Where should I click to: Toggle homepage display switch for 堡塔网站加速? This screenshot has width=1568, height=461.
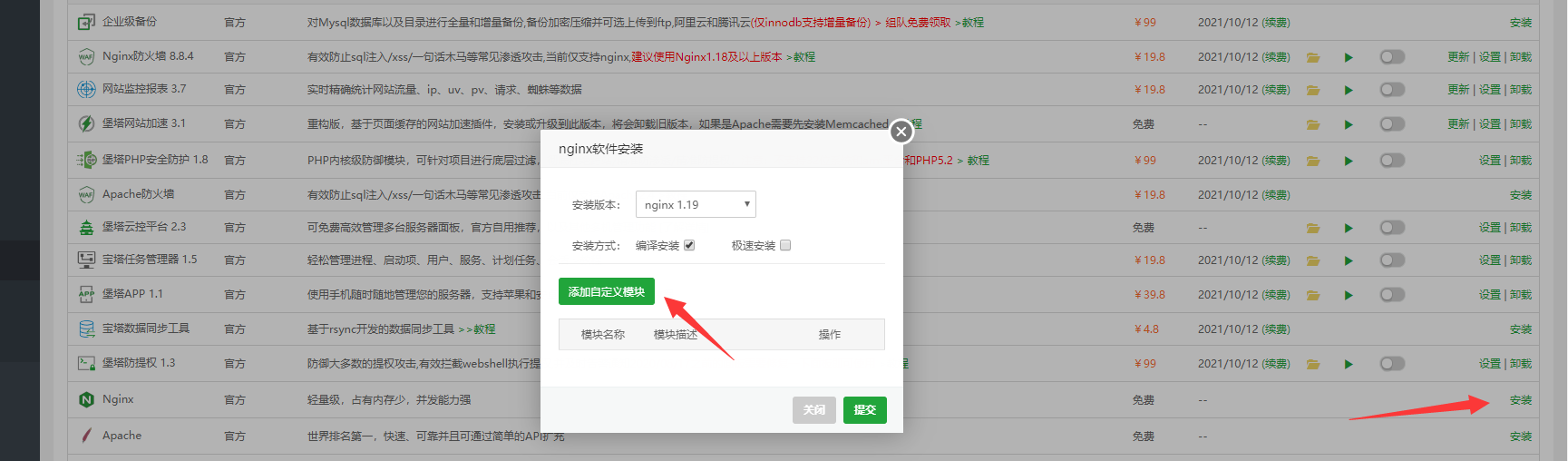click(x=1392, y=123)
